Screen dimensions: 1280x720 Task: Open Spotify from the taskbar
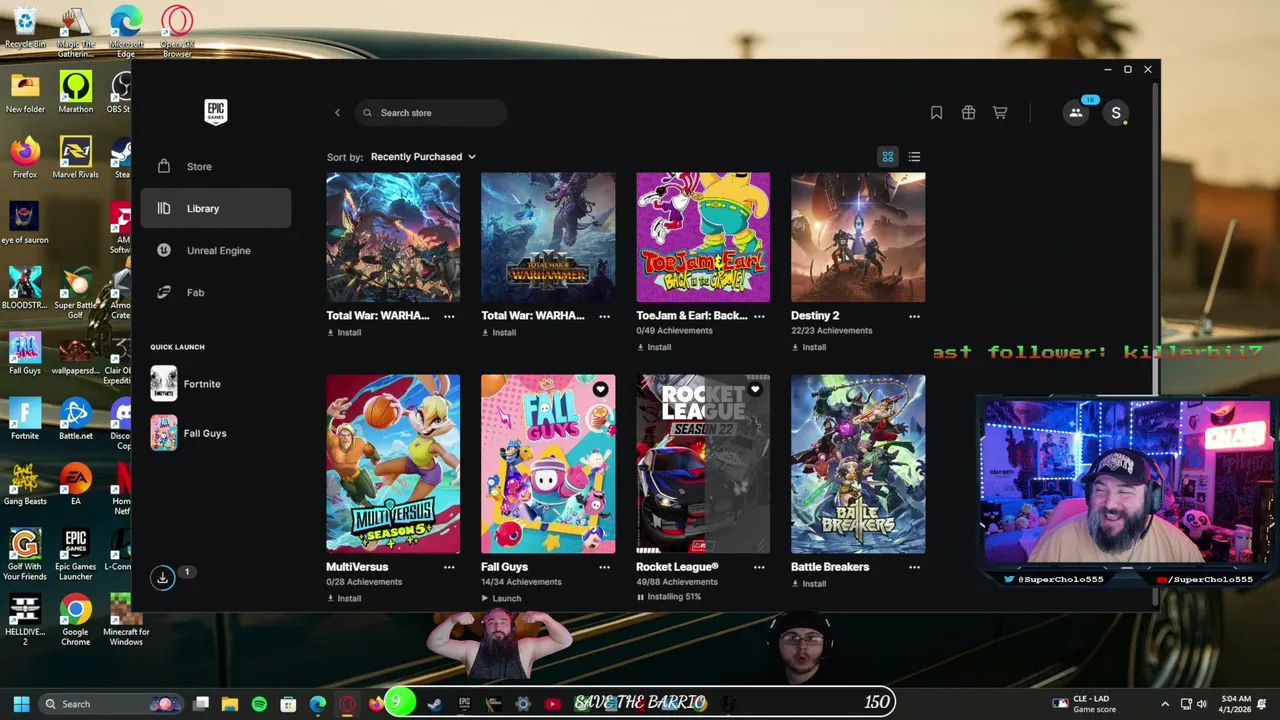tap(259, 704)
